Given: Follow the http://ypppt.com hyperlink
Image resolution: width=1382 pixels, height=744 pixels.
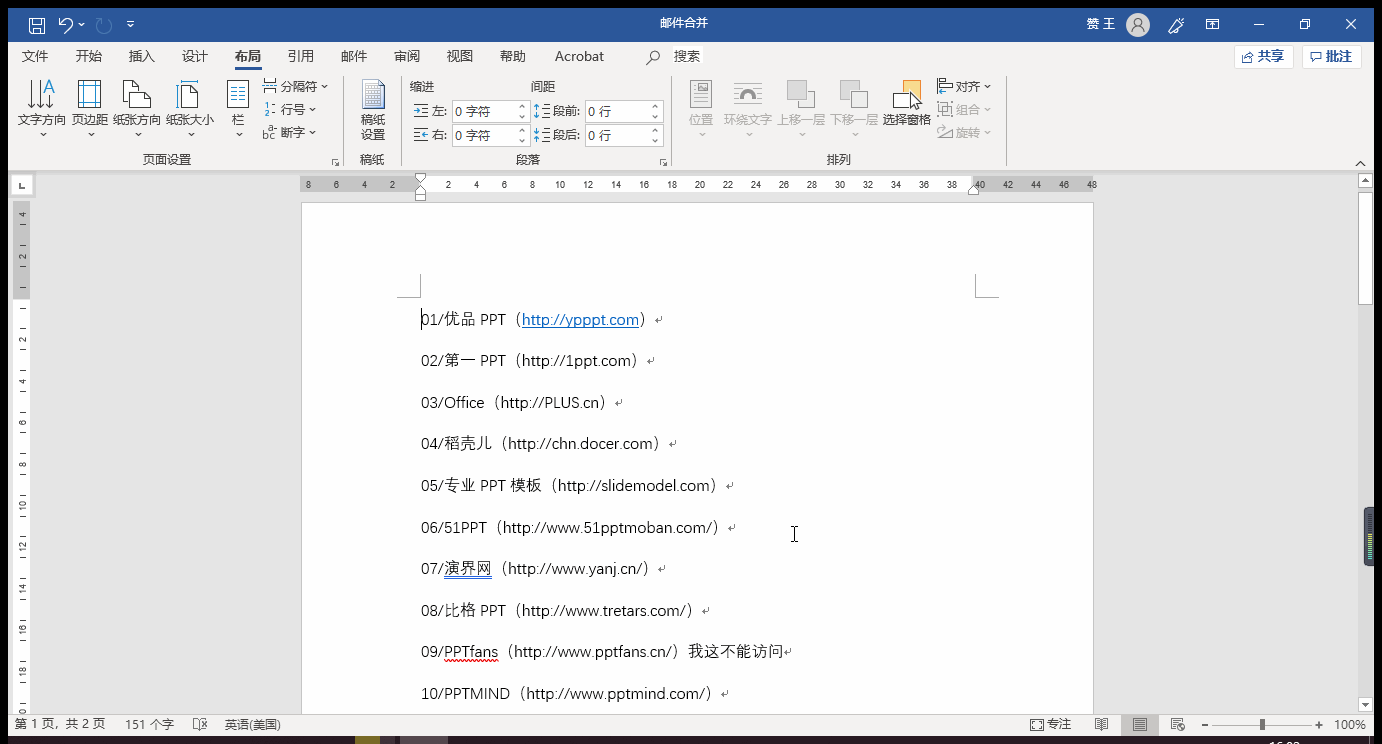Looking at the screenshot, I should tap(578, 319).
